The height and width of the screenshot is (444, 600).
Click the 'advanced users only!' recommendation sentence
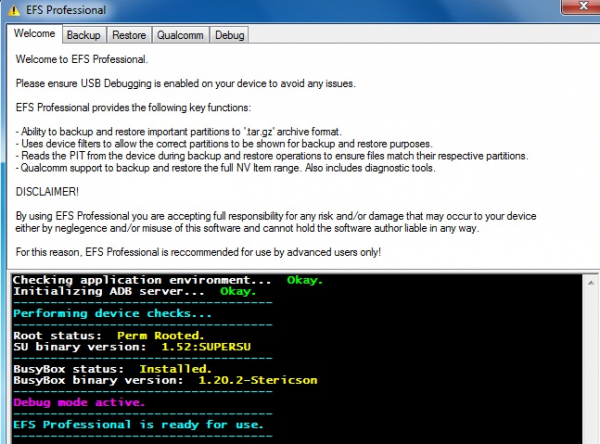click(x=198, y=252)
